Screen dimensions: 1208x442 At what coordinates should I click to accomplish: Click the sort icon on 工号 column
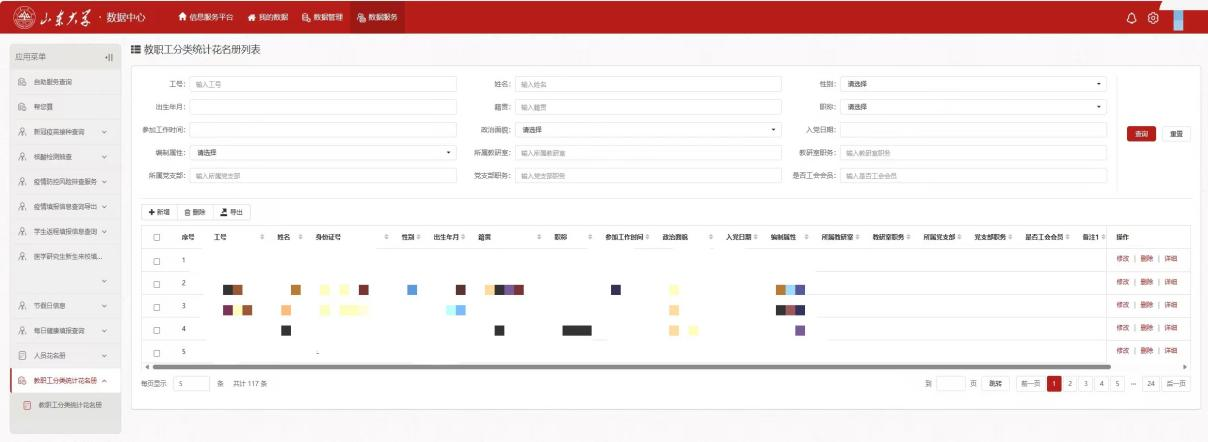(262, 236)
